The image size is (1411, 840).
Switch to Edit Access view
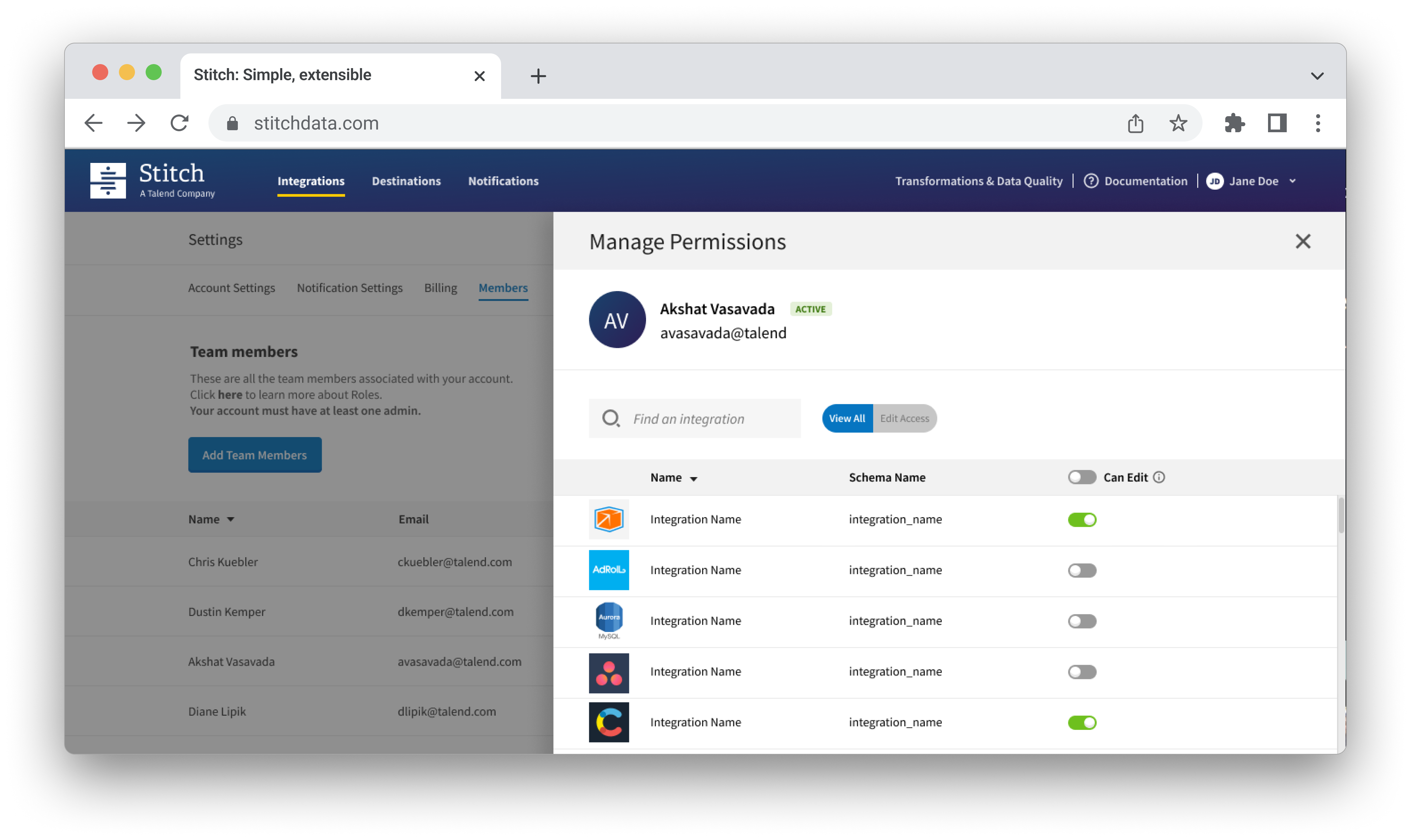pyautogui.click(x=904, y=418)
